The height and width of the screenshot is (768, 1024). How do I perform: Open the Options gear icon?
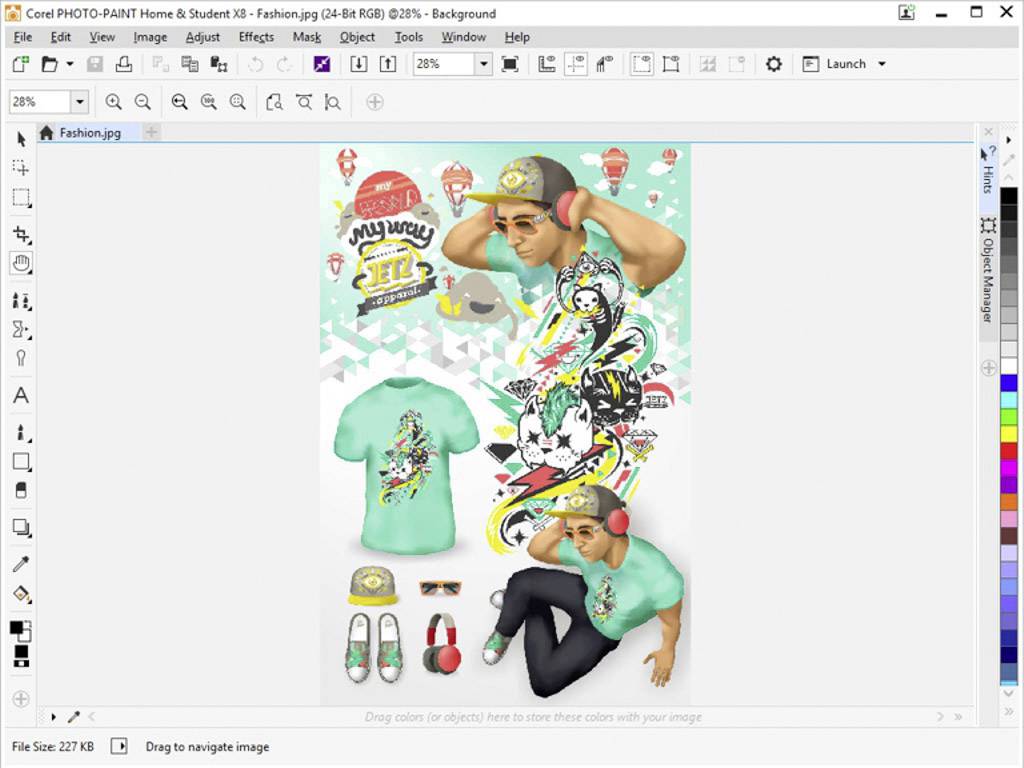coord(773,64)
